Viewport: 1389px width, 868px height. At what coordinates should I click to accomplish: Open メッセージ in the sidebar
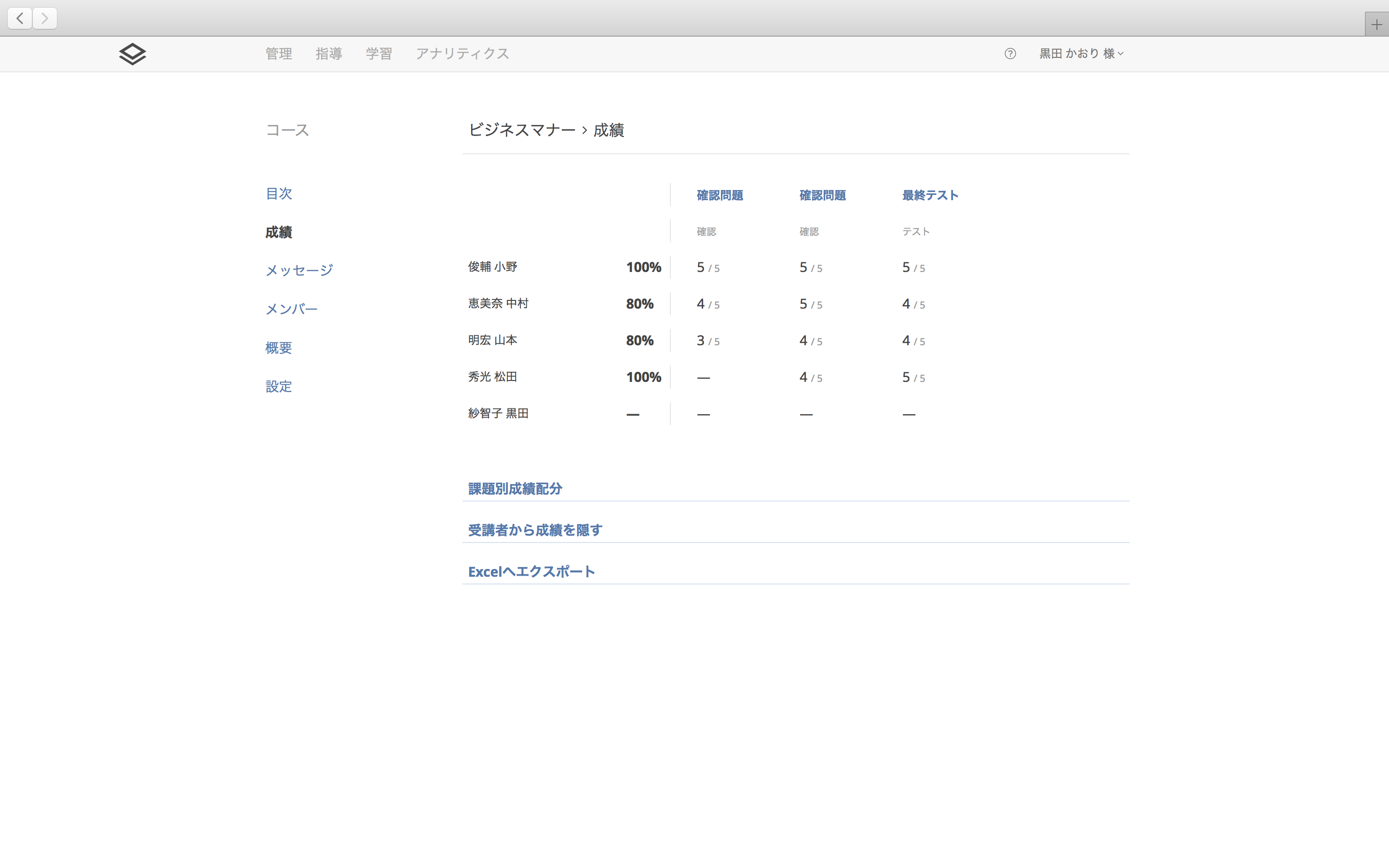299,271
